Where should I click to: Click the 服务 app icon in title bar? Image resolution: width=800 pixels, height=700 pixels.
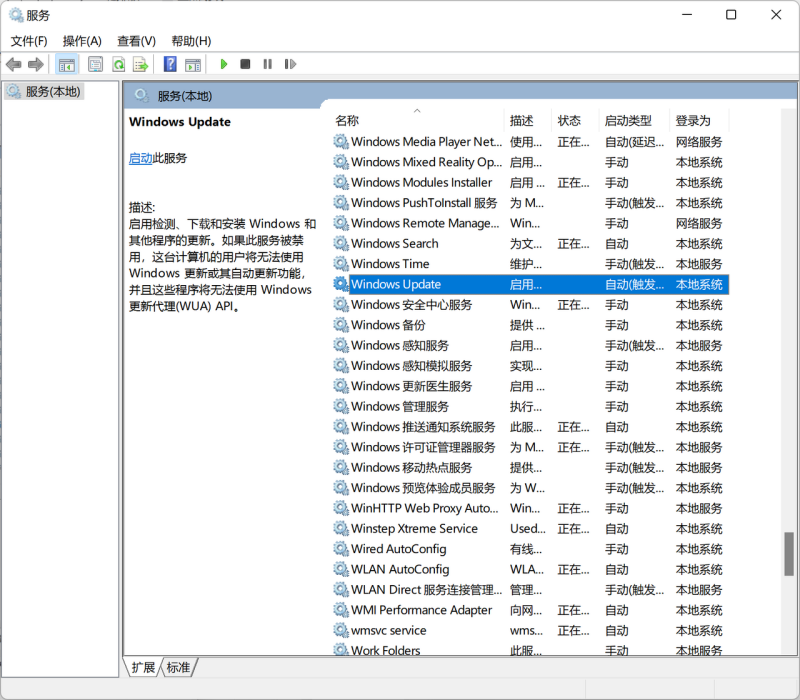pos(16,15)
